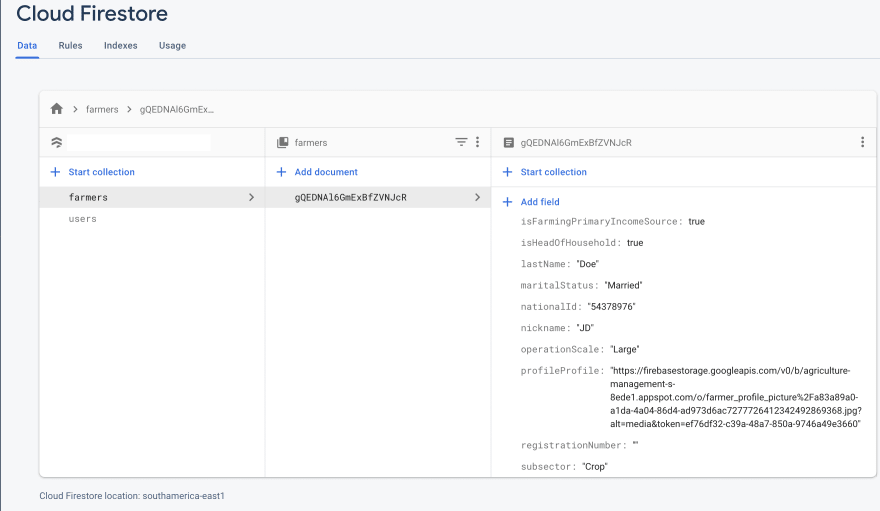Select document gQEDNAl6GmExBfZVNJcR in list
Viewport: 880px width, 511px height.
coord(378,197)
